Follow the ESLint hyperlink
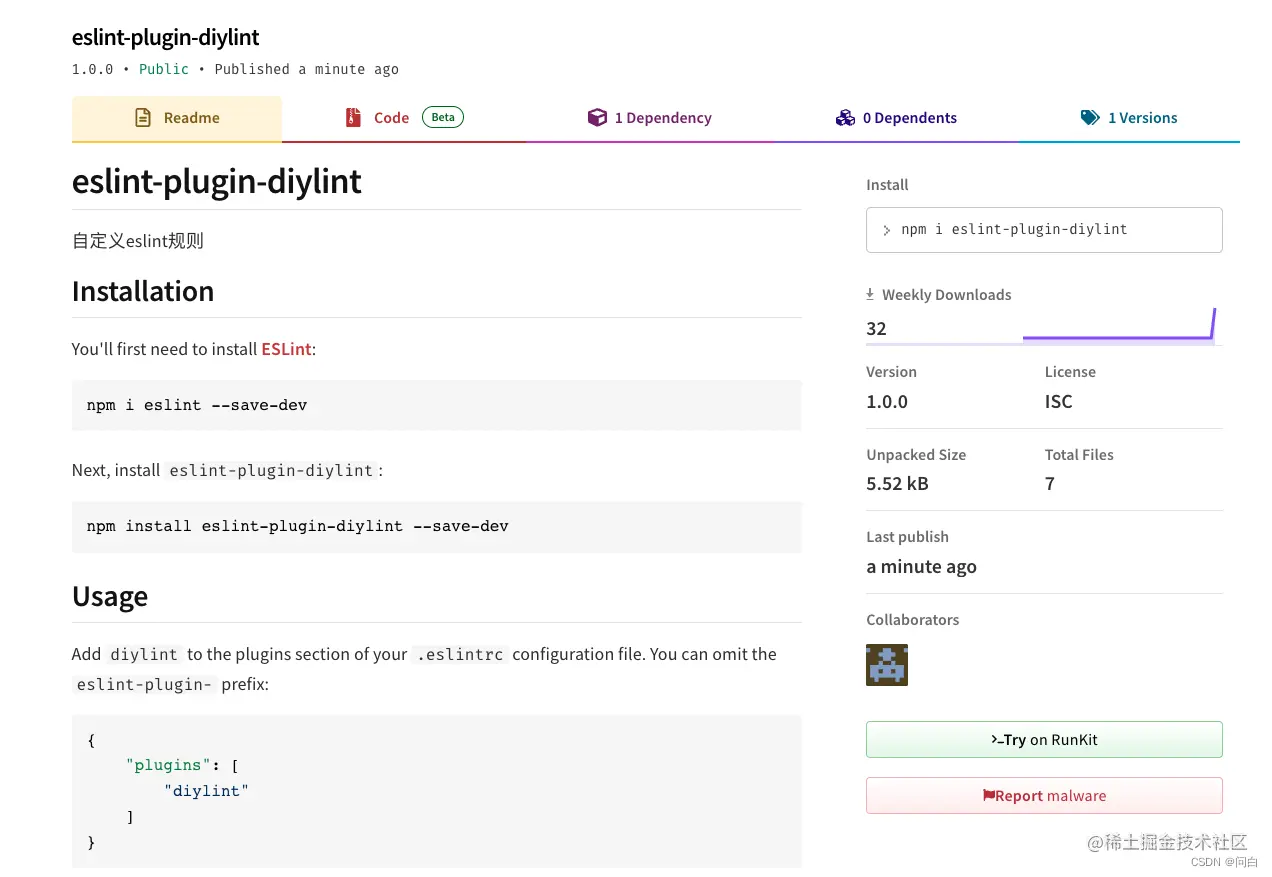The height and width of the screenshot is (877, 1272). click(x=286, y=349)
